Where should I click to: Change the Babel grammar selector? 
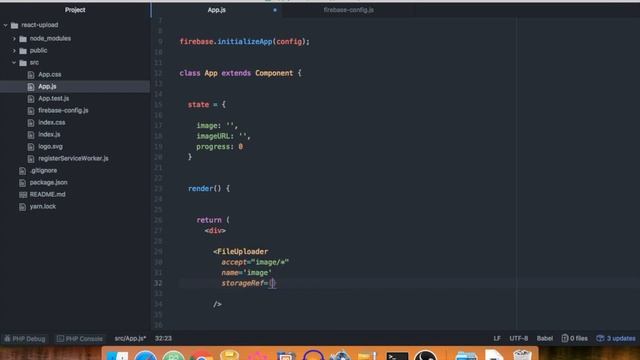(x=544, y=338)
